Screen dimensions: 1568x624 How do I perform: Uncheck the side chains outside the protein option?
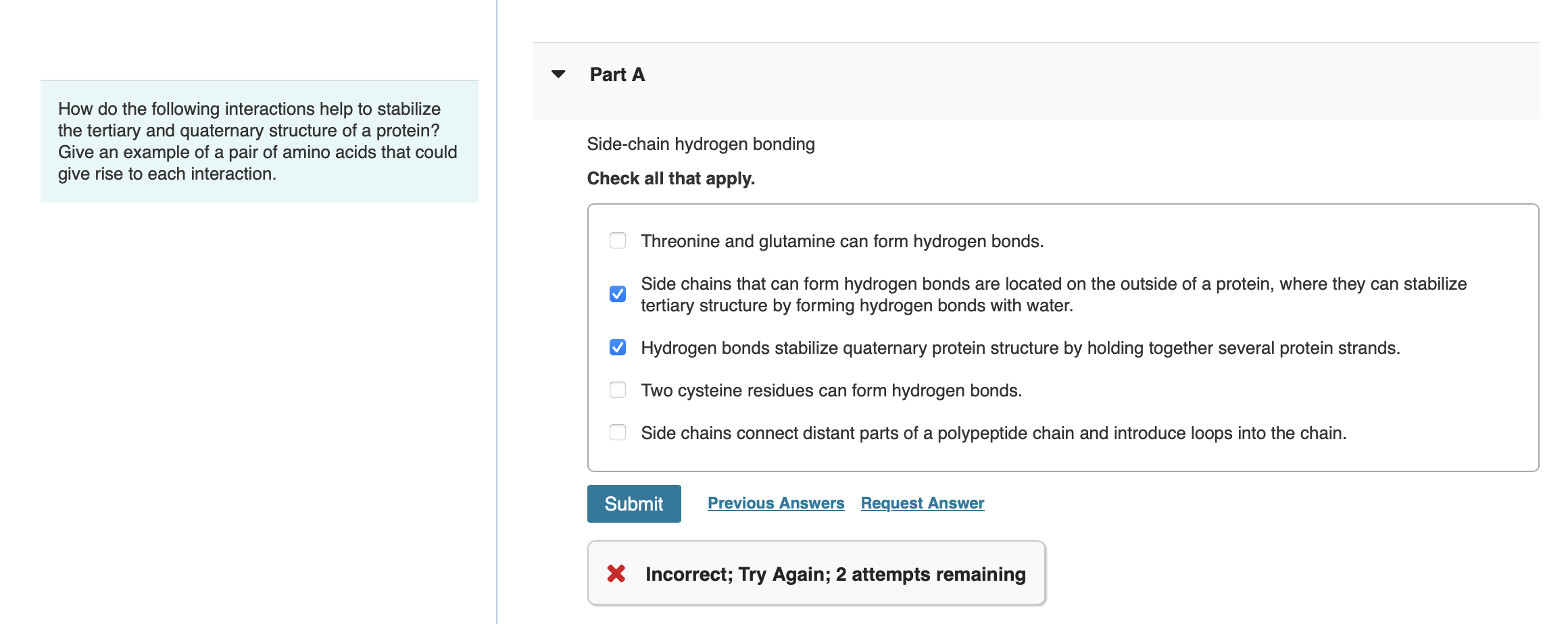pyautogui.click(x=617, y=294)
